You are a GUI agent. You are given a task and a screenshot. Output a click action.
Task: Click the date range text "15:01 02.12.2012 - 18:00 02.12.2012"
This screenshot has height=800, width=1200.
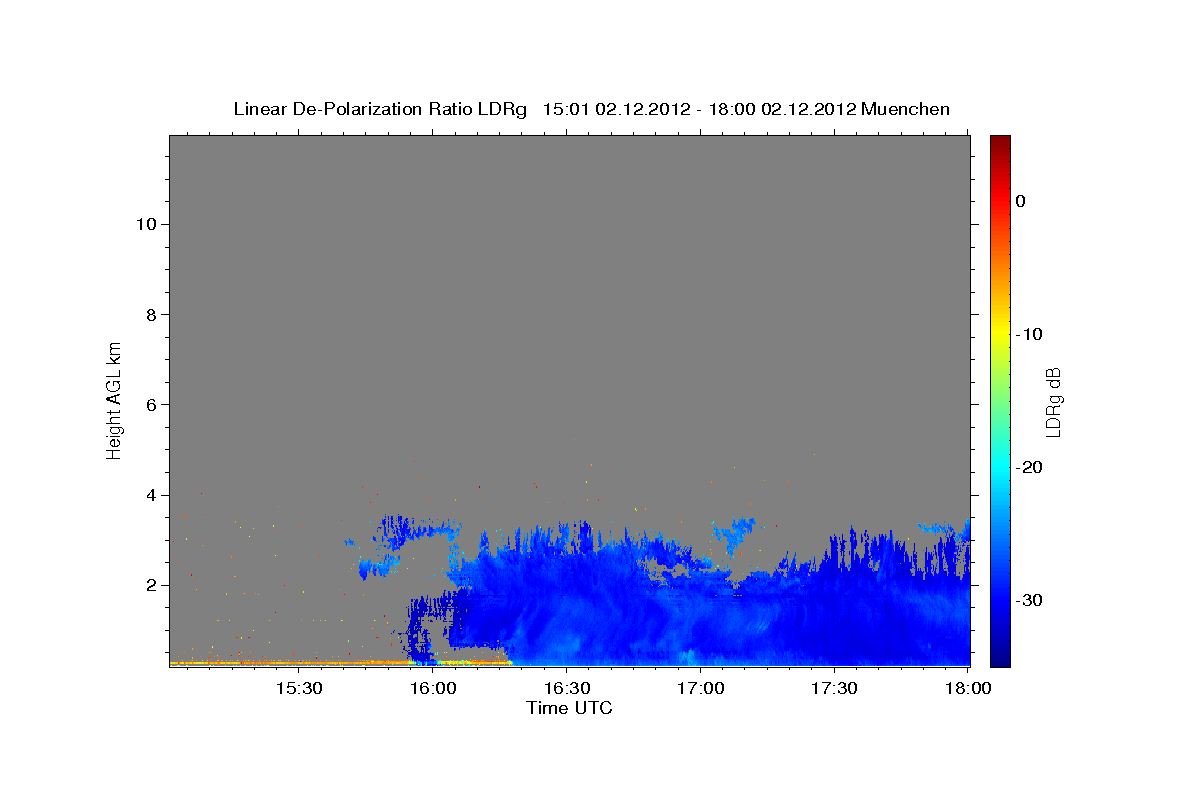tap(699, 109)
